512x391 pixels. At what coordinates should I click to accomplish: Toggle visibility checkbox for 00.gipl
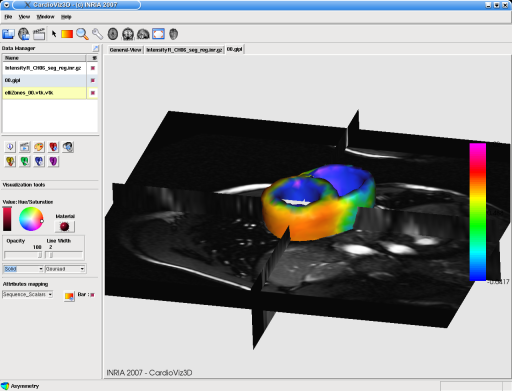click(x=93, y=80)
